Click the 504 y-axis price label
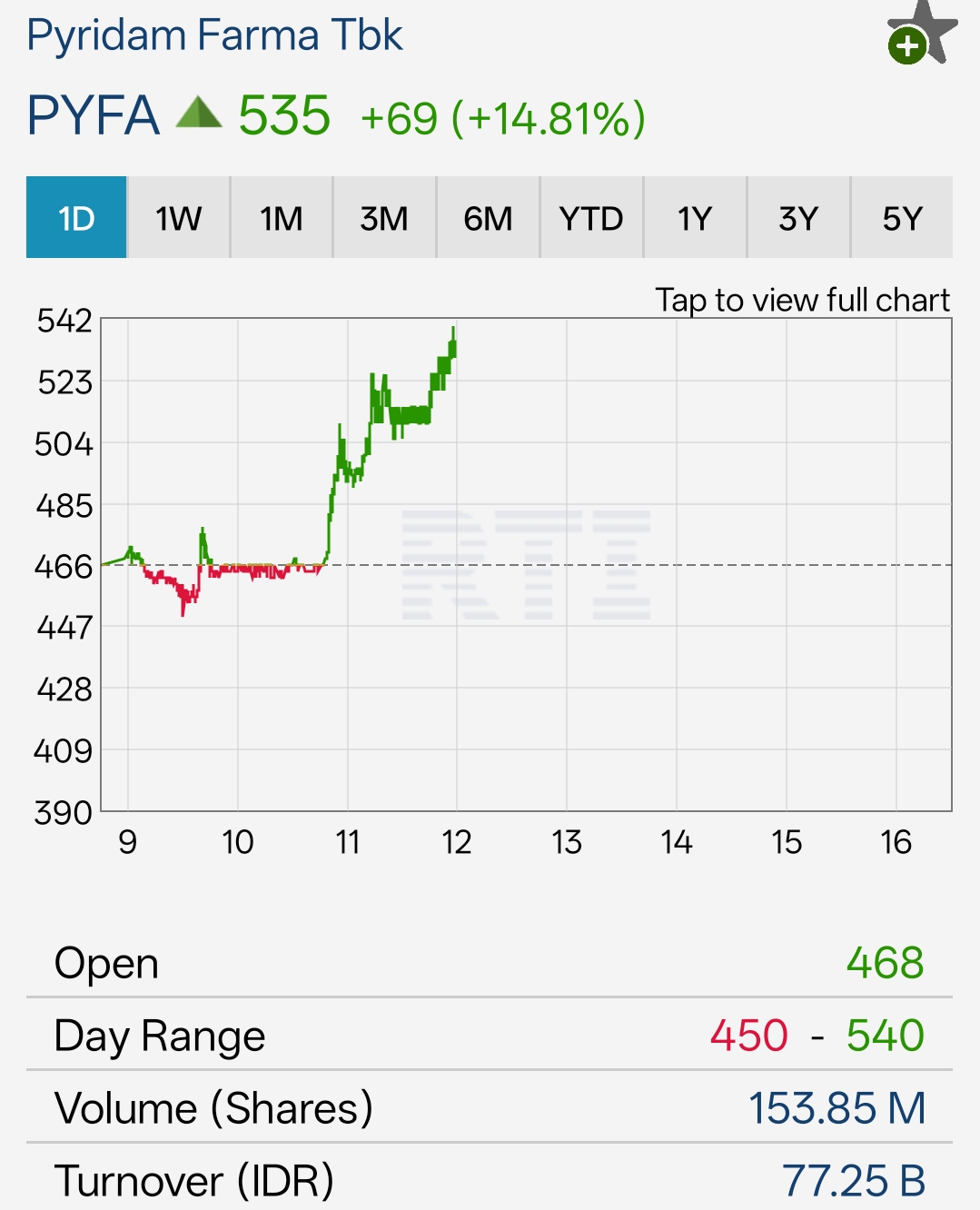This screenshot has height=1210, width=980. 64,444
